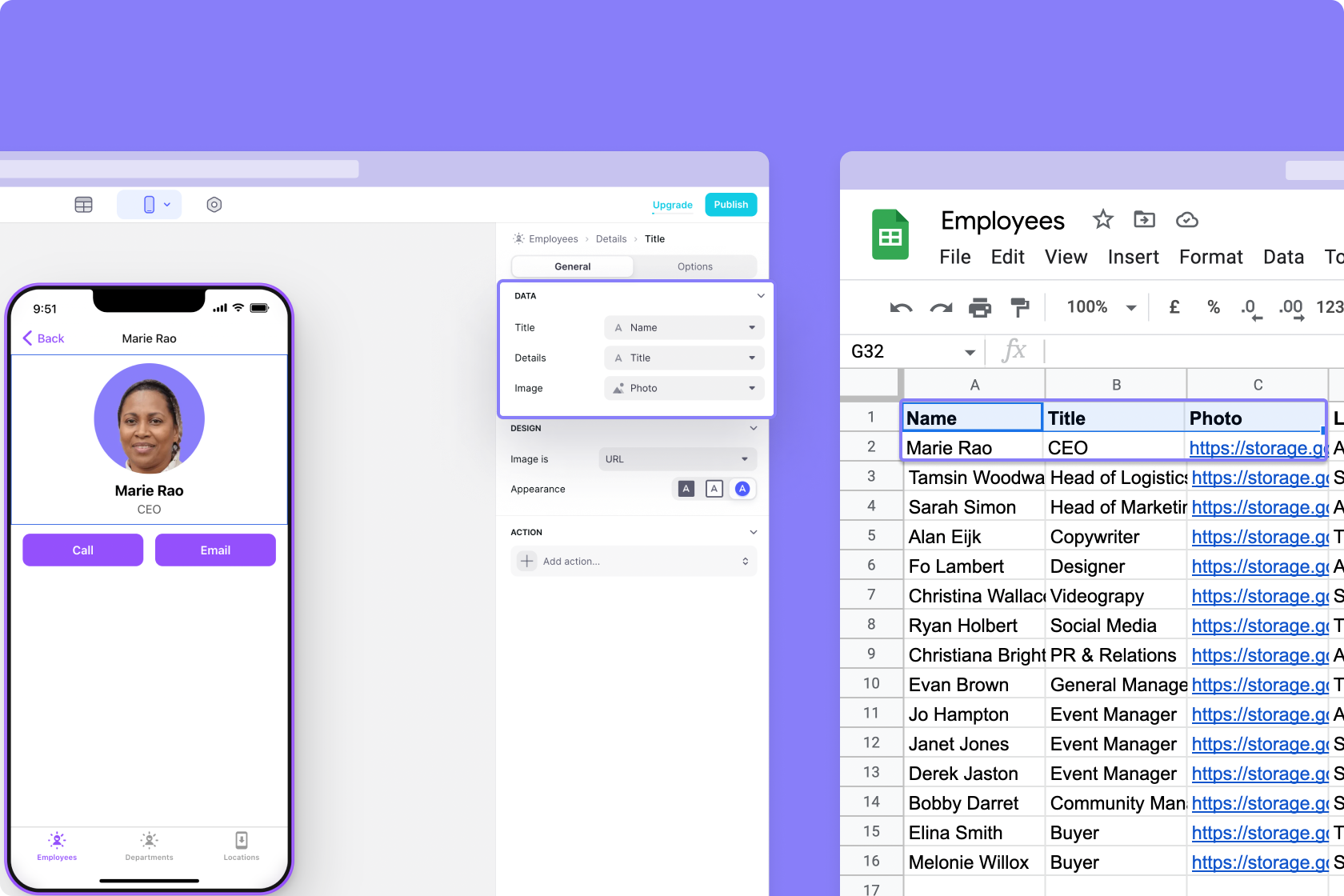Click the Email button on Marie Rao's profile
Viewport: 1344px width, 896px height.
click(x=214, y=550)
